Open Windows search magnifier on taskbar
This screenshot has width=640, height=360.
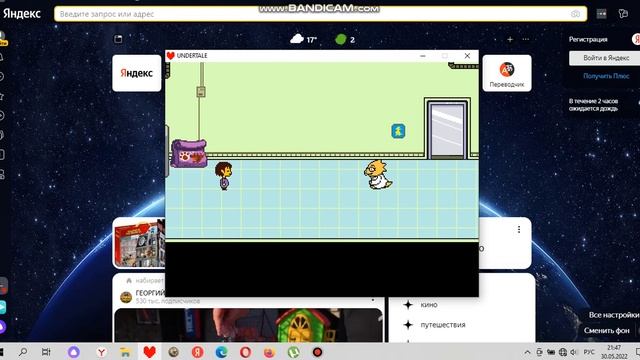[23, 352]
